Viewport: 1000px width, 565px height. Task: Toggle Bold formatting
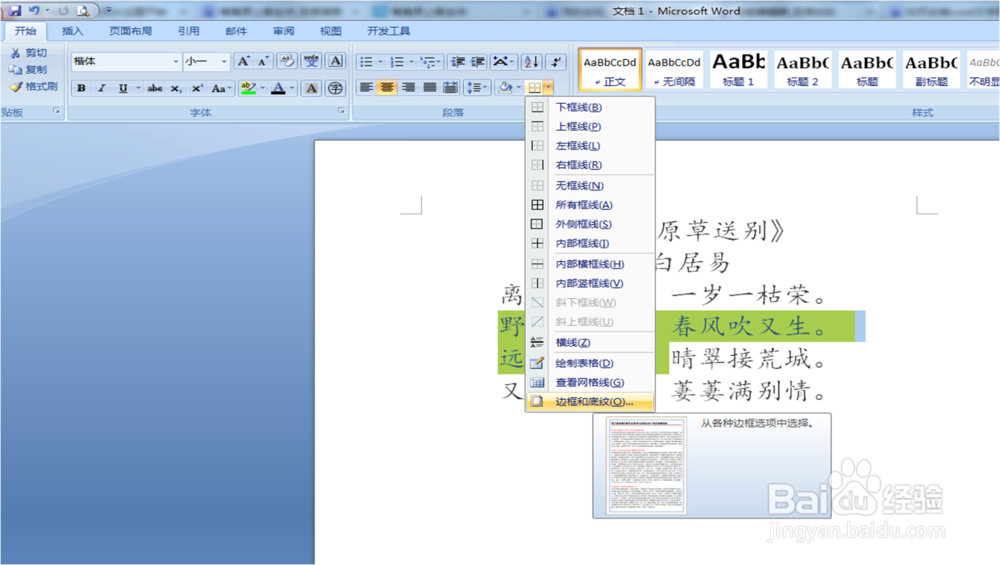(81, 88)
